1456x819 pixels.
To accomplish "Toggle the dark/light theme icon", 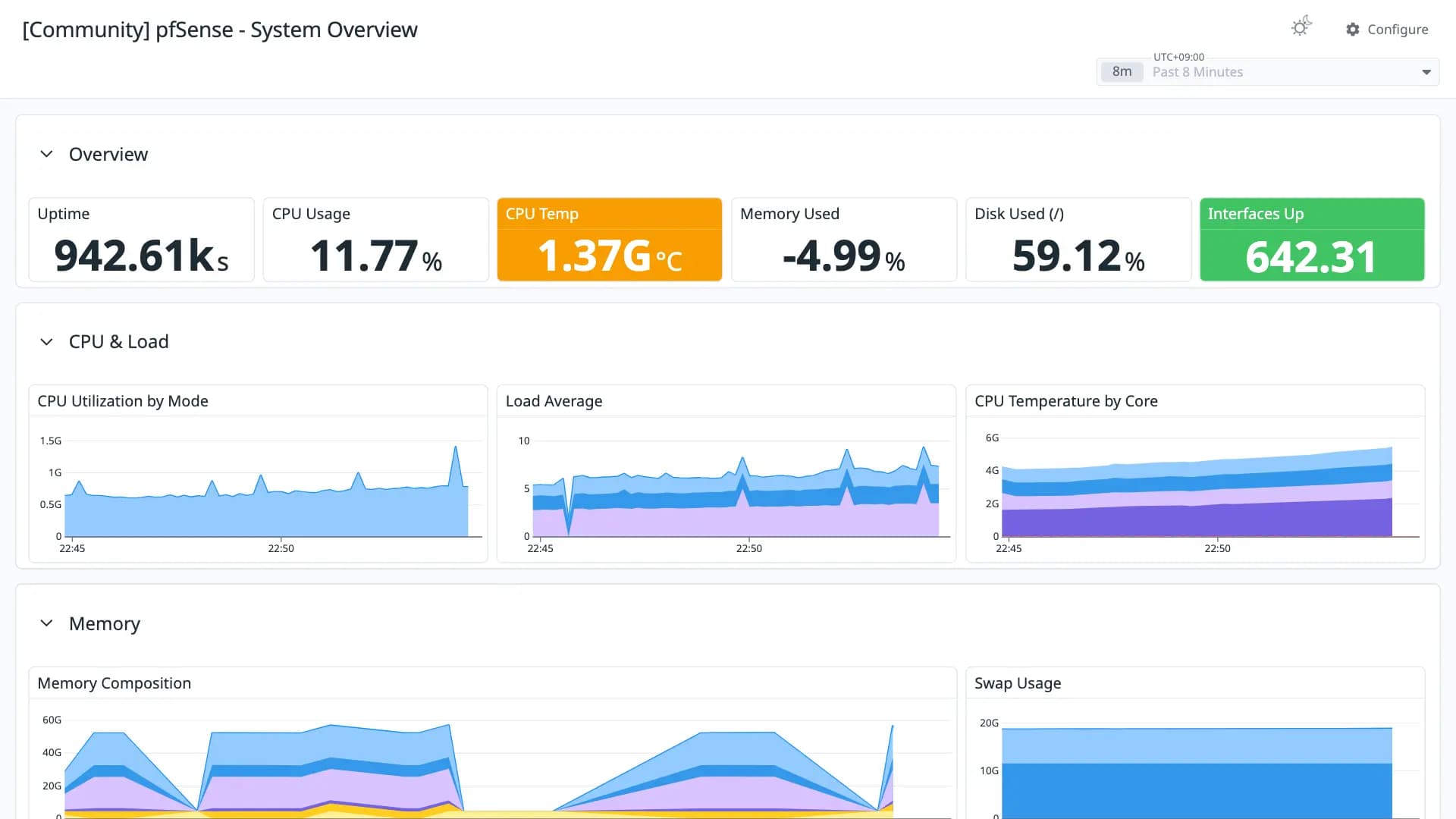I will (1301, 27).
